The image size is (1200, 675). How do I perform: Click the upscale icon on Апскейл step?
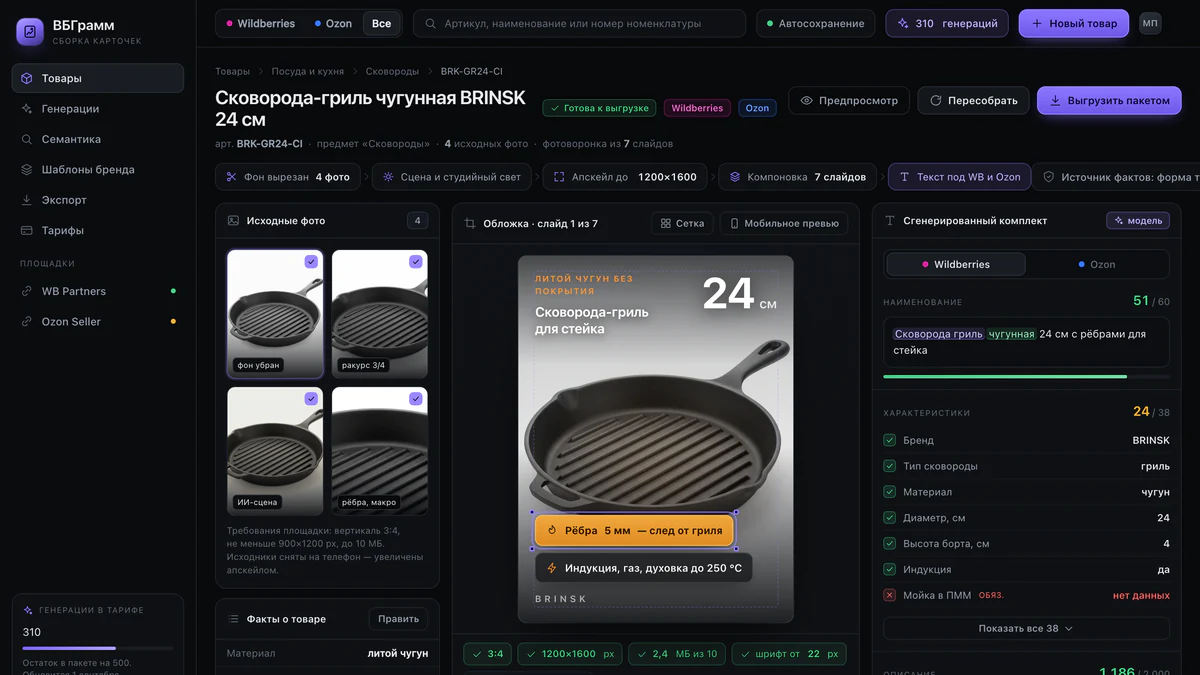point(559,177)
